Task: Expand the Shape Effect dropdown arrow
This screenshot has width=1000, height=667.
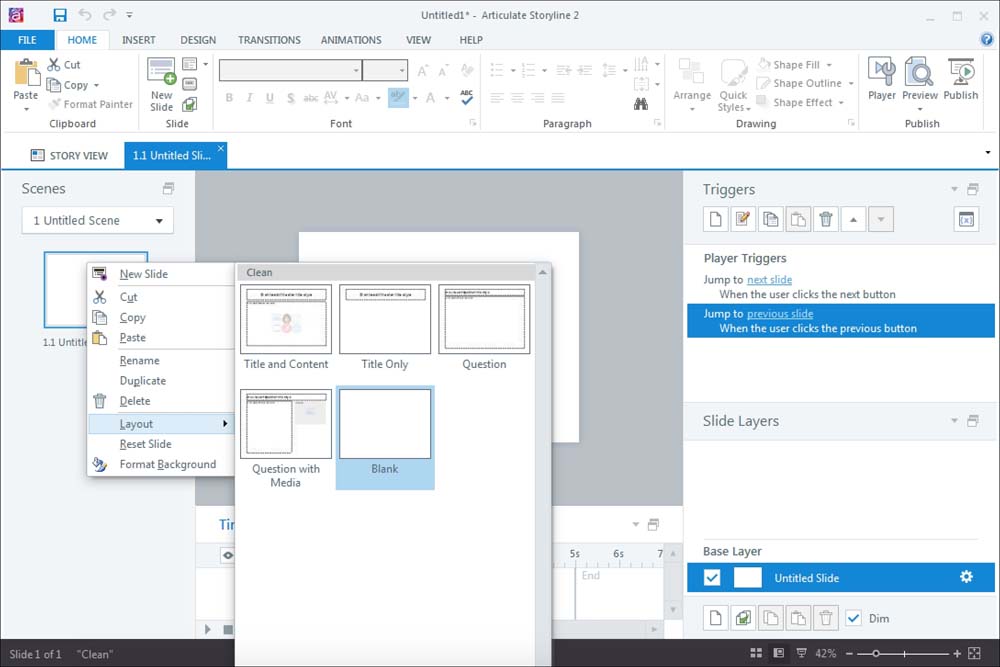Action: click(x=841, y=103)
